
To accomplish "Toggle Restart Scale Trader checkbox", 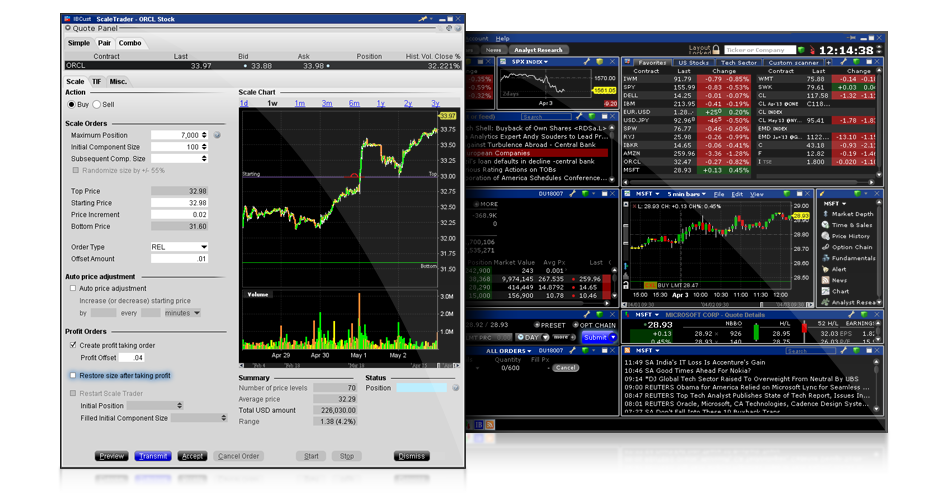I will pyautogui.click(x=73, y=393).
